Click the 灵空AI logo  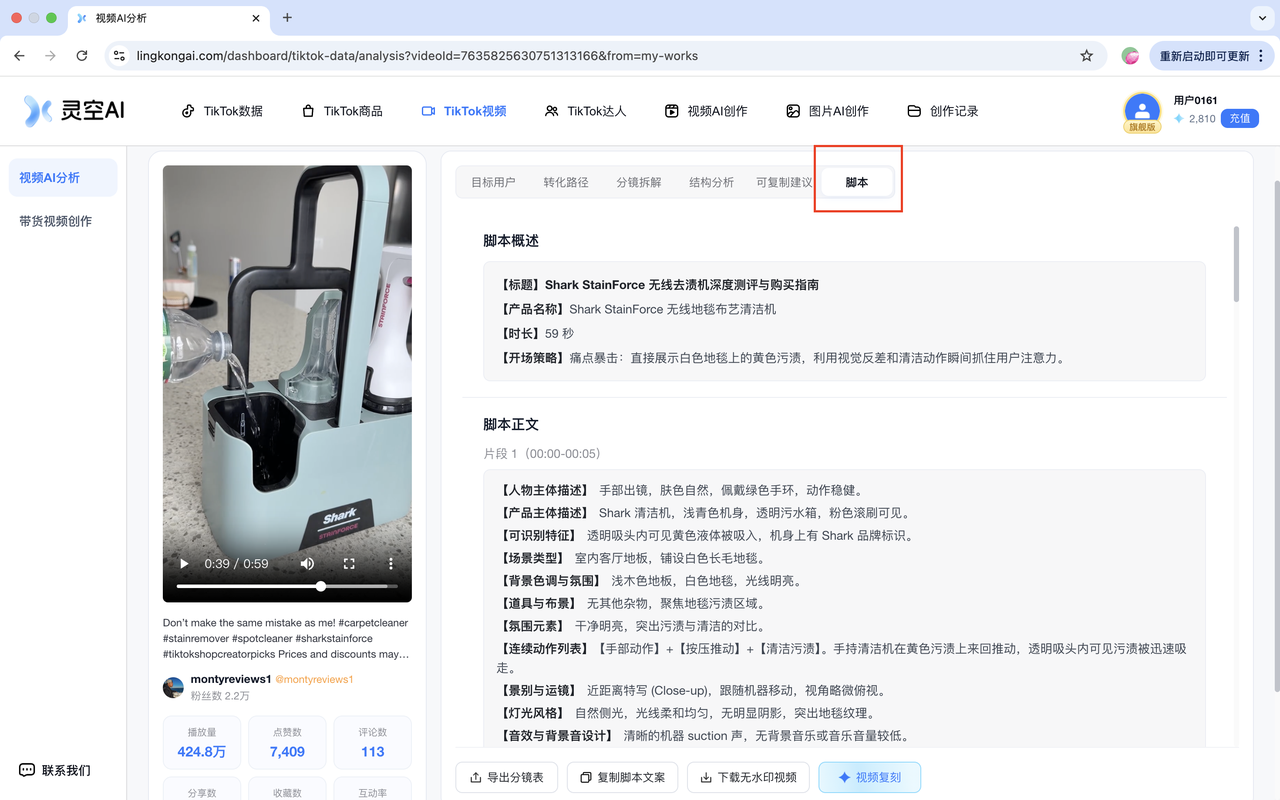(x=75, y=111)
